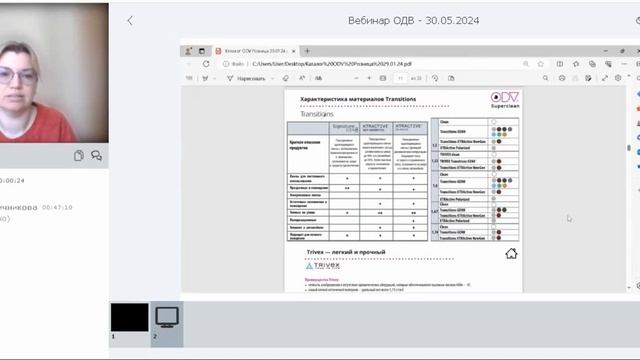
Task: Expand the Нарисовать dropdown arrow
Action: [x=272, y=78]
